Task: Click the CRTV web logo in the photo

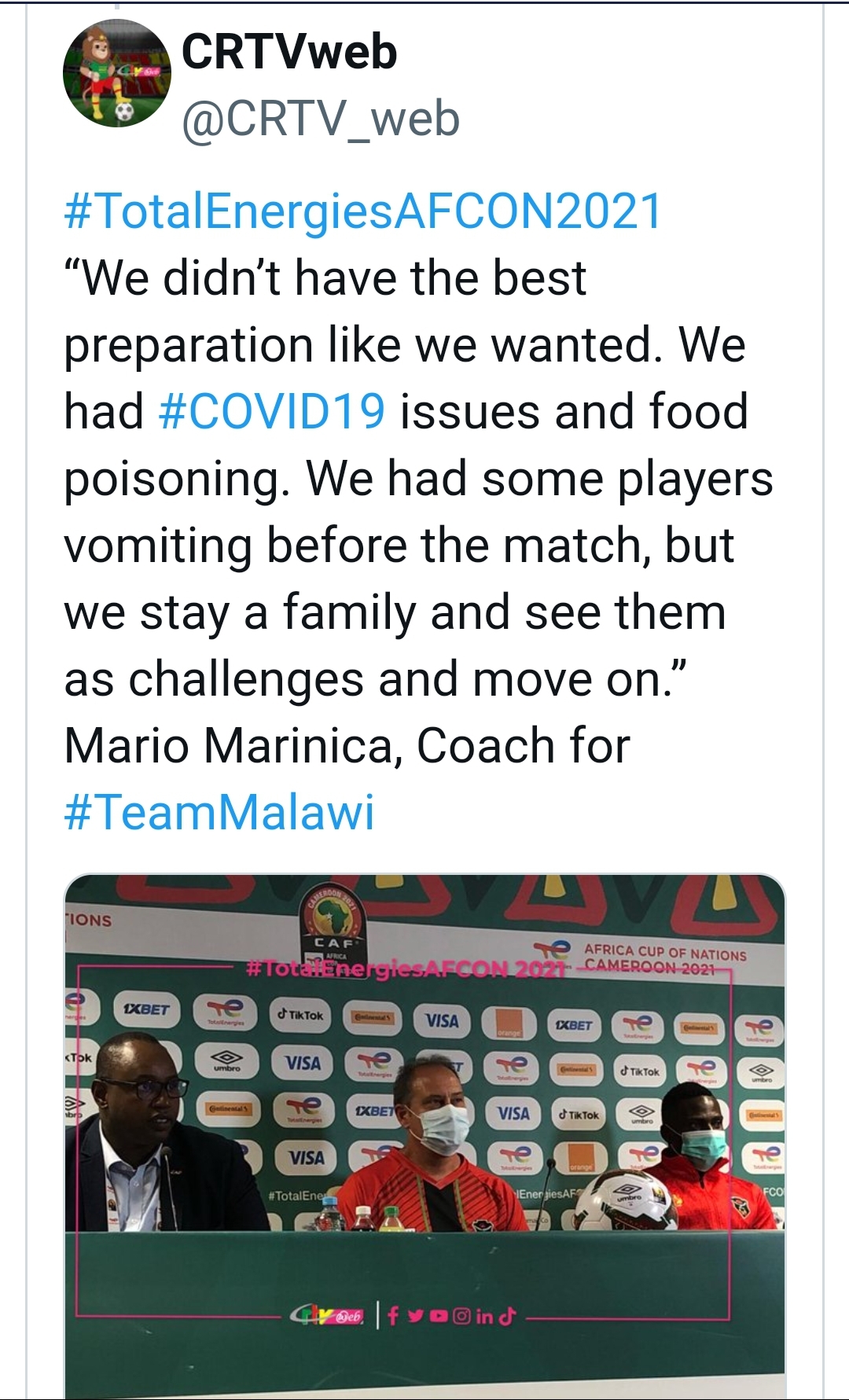Action: pos(325,1315)
